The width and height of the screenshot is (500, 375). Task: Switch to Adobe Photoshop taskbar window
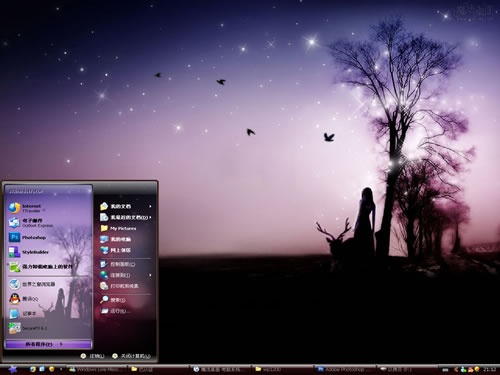pyautogui.click(x=345, y=369)
